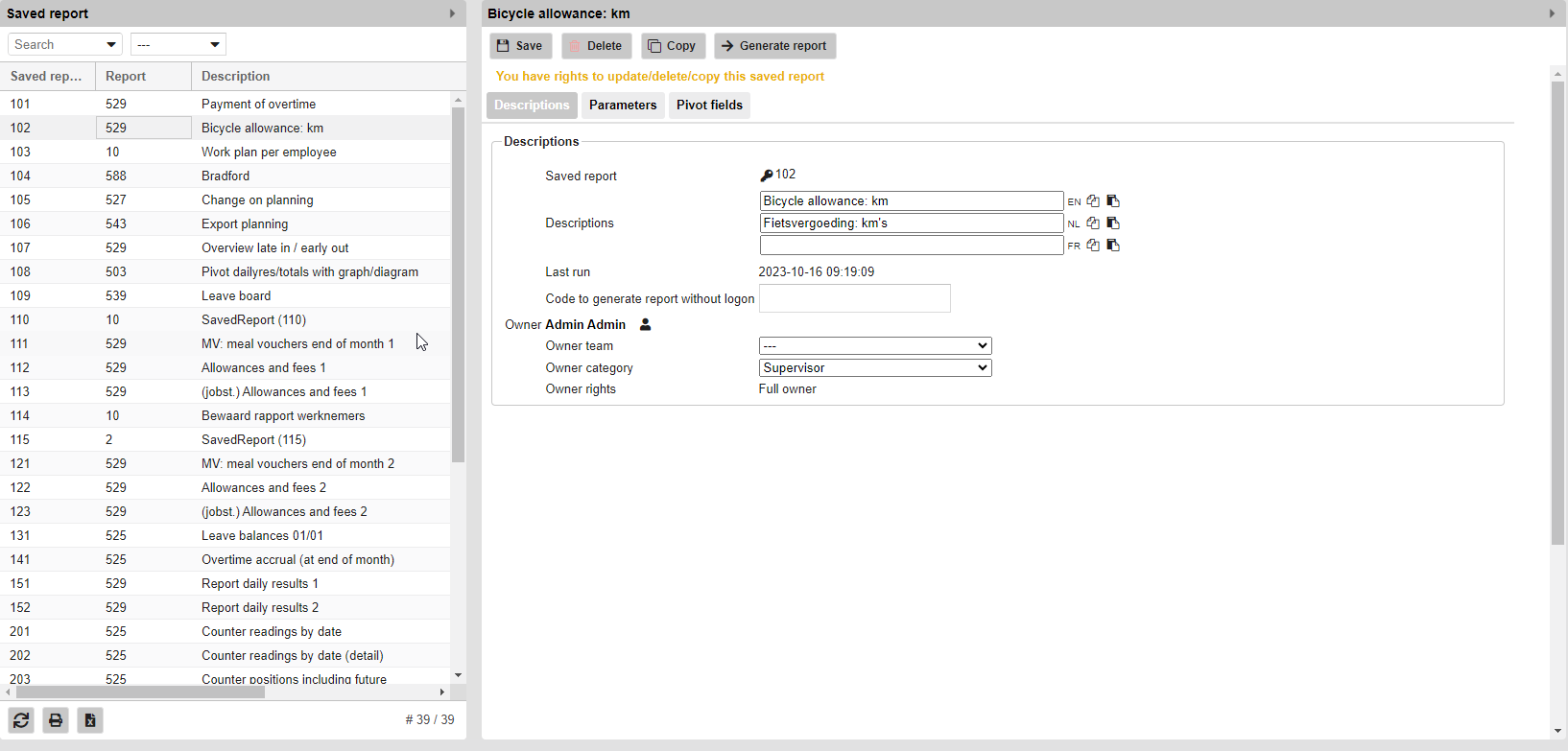Paste into the FR description field

tap(1113, 246)
